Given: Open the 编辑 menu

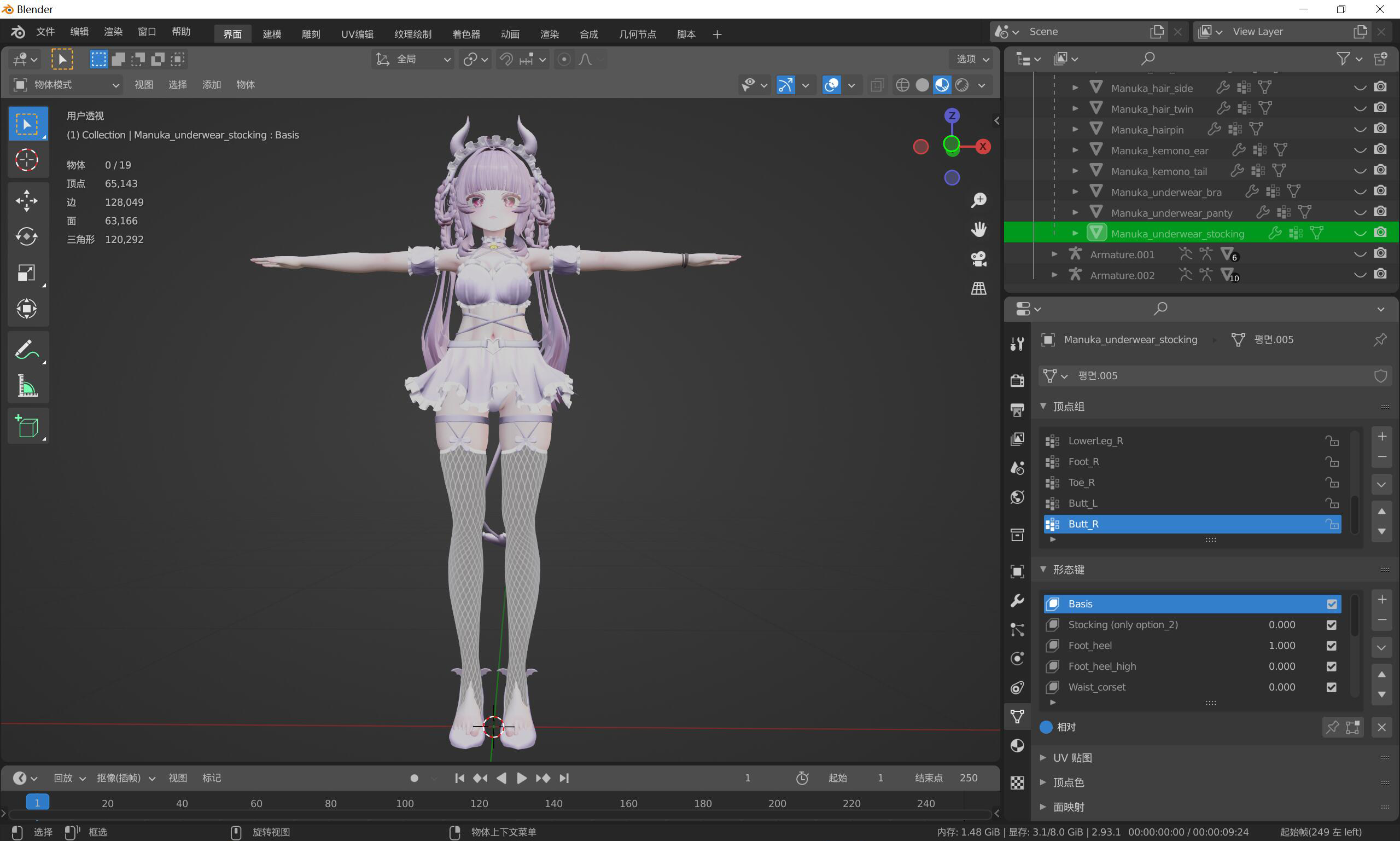Looking at the screenshot, I should coord(79,32).
